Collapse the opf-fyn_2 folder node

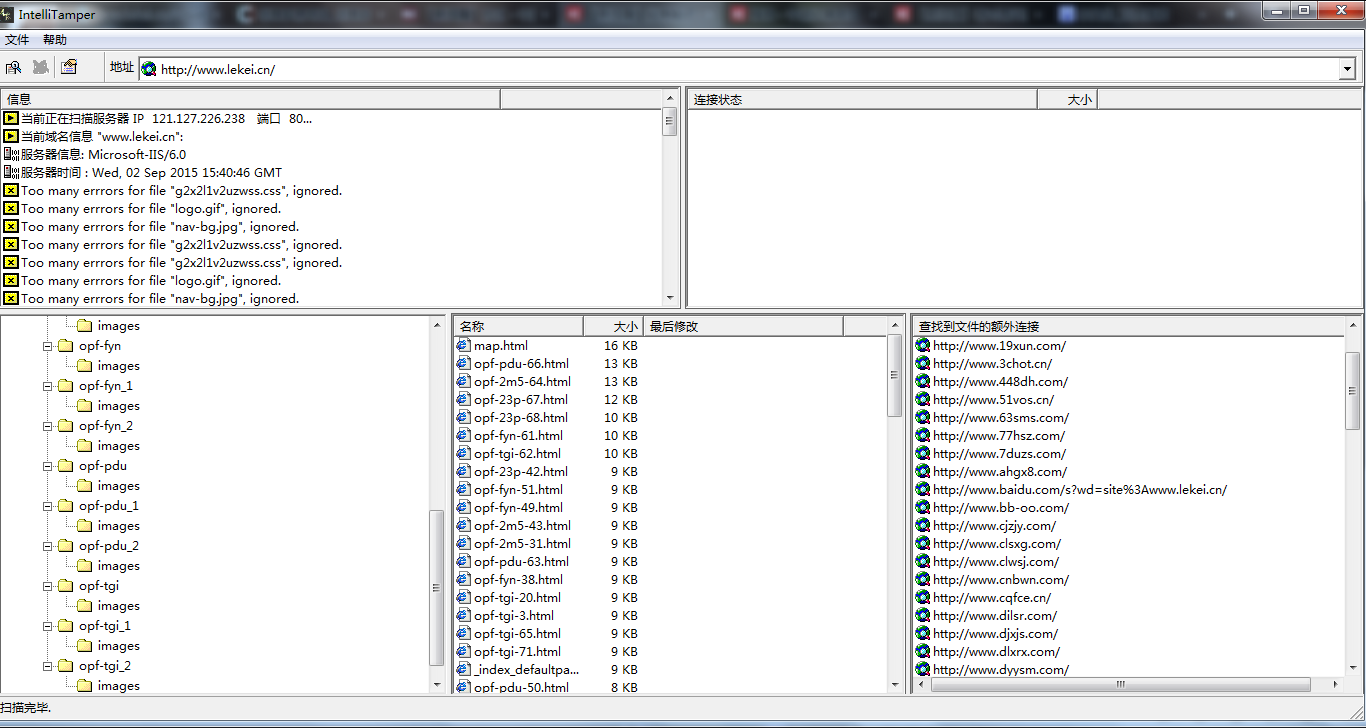[47, 426]
